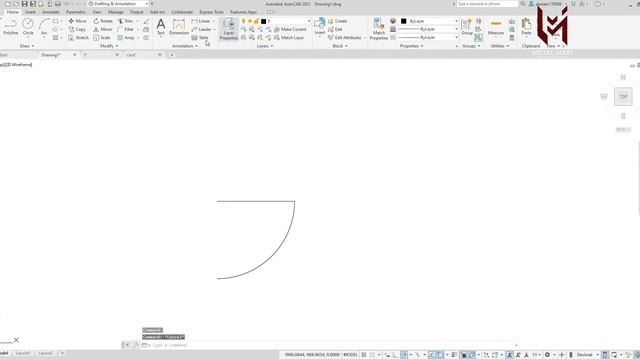Toggle polar tracking in status bar
Viewport: 640px width, 360px height.
pos(404,355)
